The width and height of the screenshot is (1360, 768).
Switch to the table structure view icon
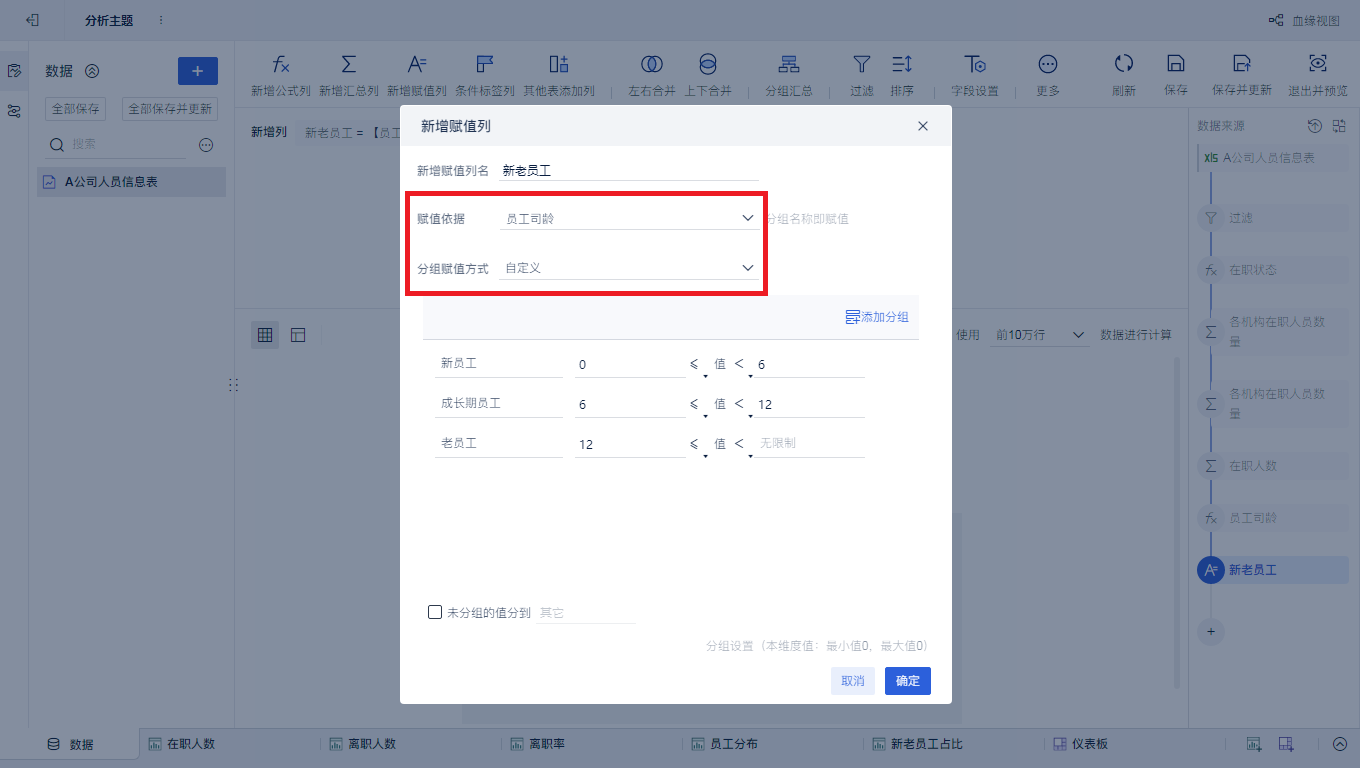pyautogui.click(x=298, y=335)
